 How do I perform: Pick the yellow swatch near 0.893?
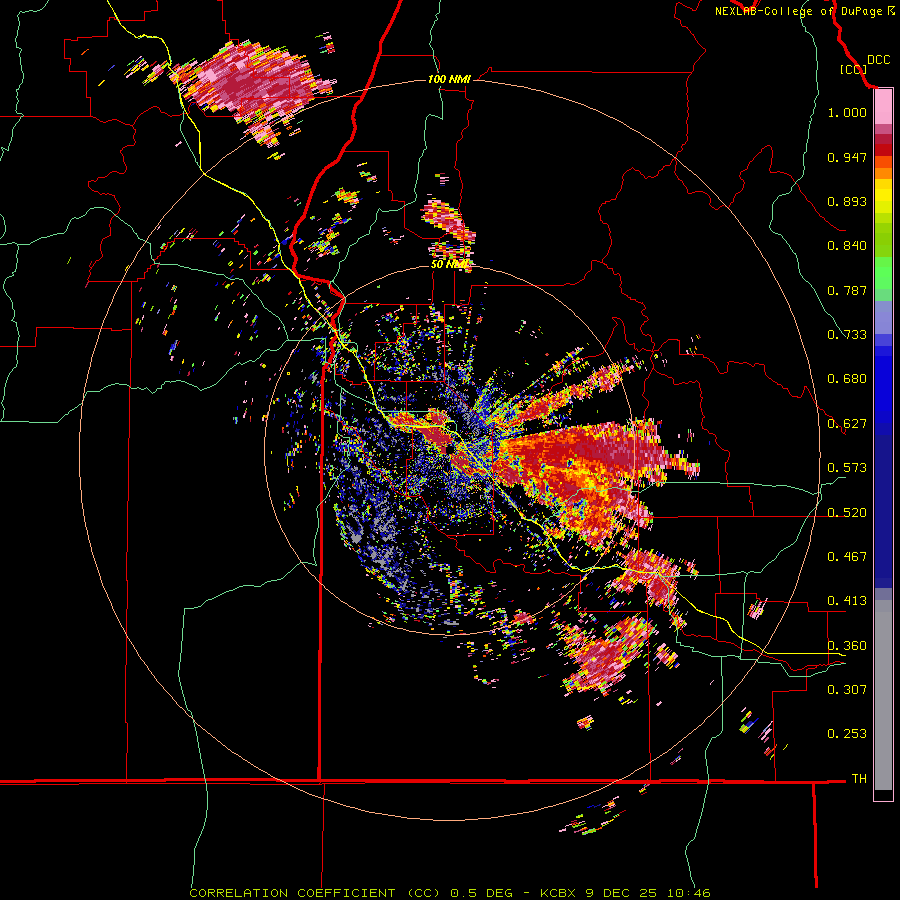(883, 196)
